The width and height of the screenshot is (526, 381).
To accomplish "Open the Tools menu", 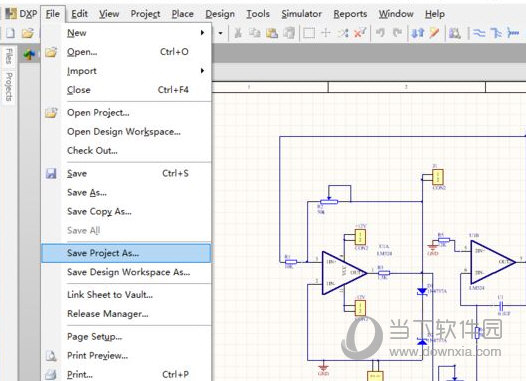I will coord(258,14).
